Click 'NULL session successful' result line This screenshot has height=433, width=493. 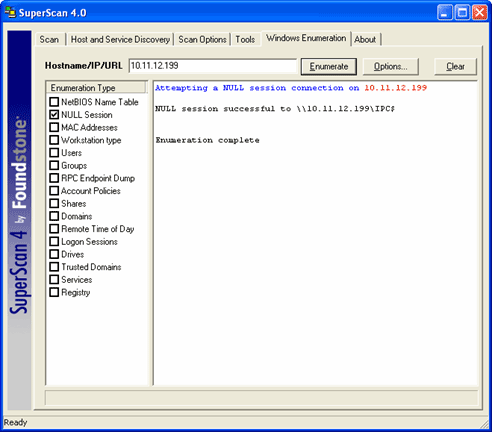coord(275,109)
